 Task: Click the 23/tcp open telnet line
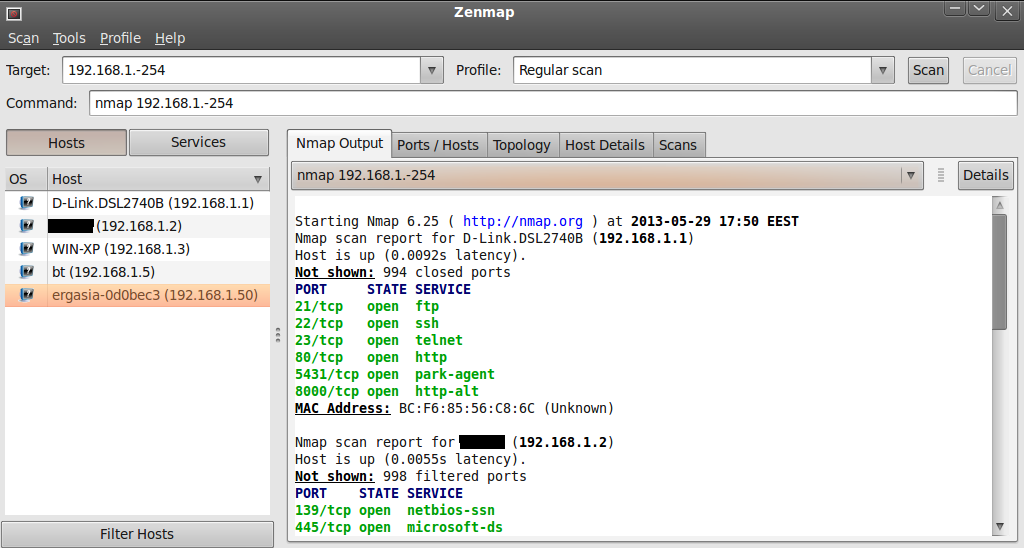click(x=379, y=340)
